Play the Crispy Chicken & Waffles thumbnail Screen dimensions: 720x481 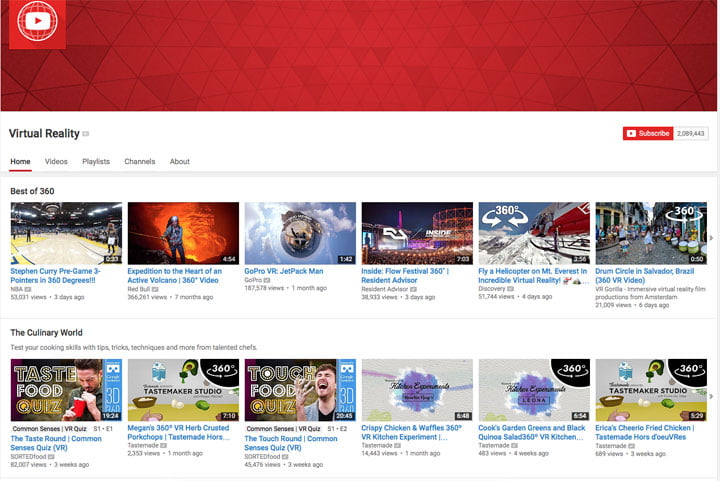417,390
